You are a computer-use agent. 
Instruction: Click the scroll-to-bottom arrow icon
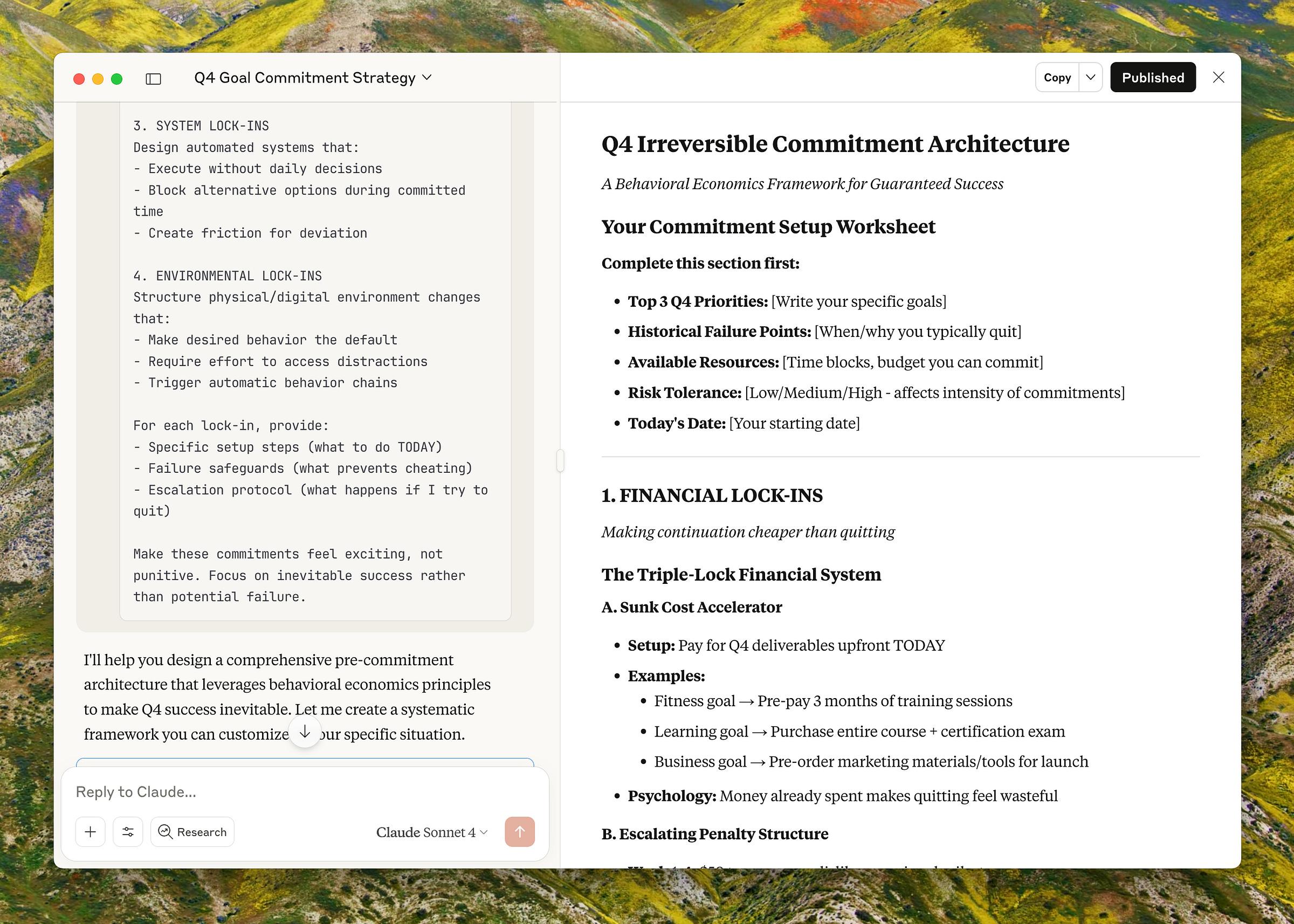[305, 731]
